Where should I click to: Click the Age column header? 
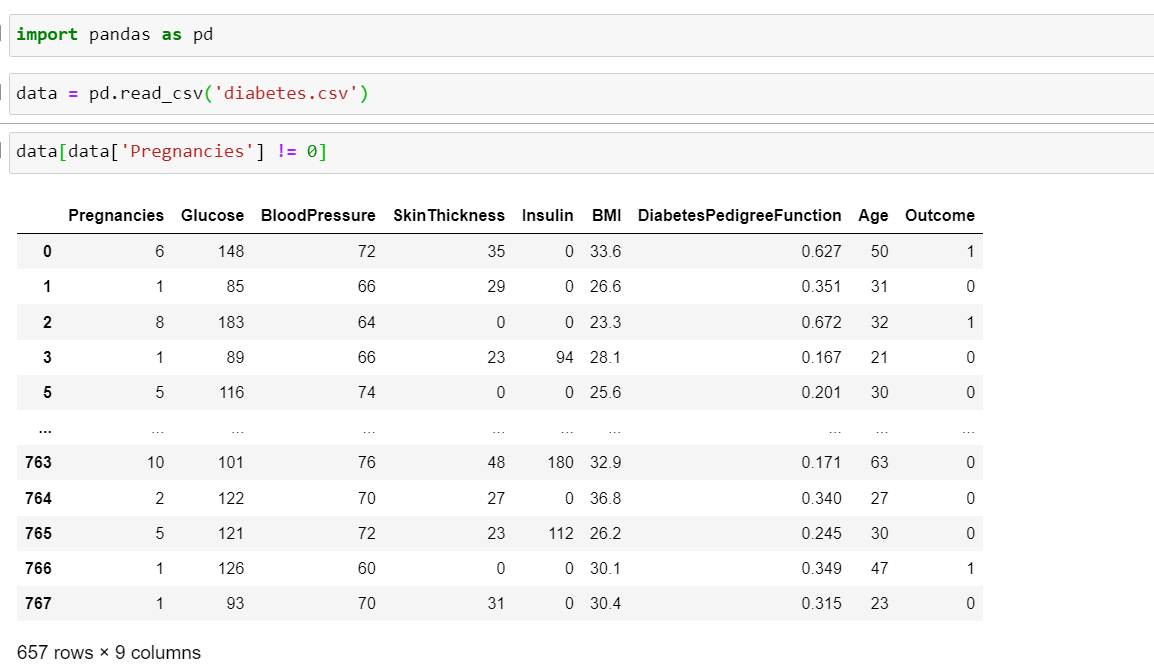coord(873,216)
